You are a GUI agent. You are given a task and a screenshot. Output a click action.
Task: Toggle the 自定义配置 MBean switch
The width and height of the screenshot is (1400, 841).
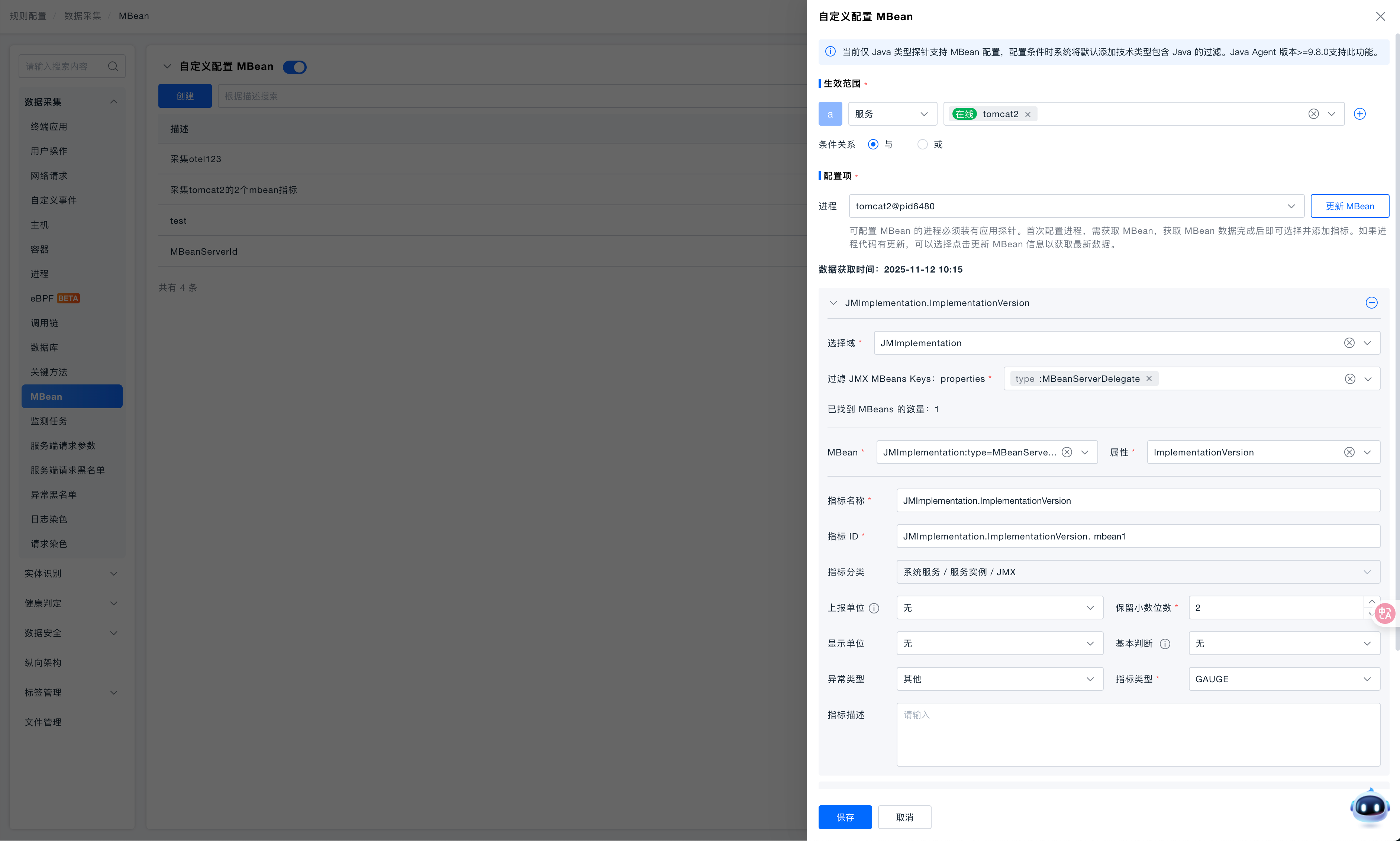tap(295, 67)
